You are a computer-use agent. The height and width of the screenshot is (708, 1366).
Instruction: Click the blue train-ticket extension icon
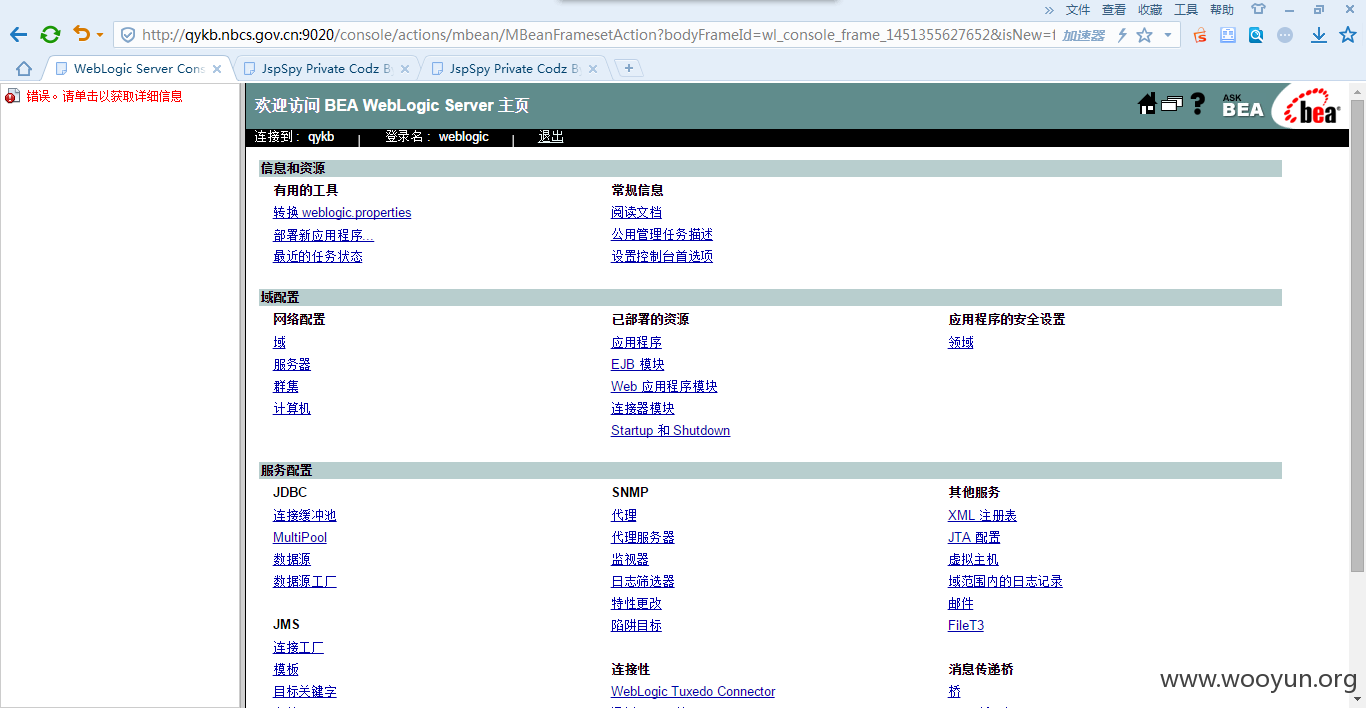tap(1228, 35)
